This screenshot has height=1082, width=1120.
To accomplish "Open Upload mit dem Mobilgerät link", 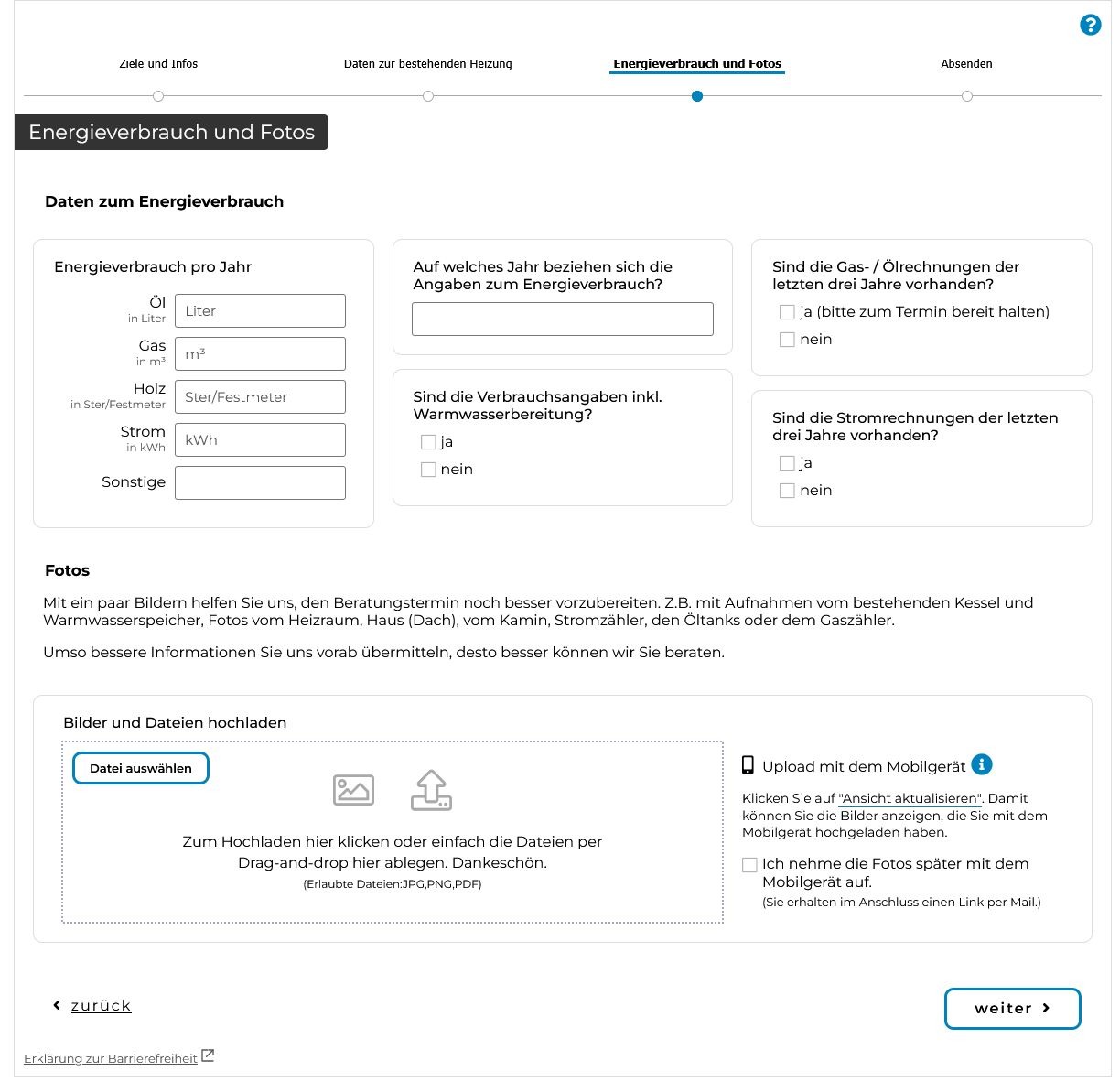I will coord(864,766).
